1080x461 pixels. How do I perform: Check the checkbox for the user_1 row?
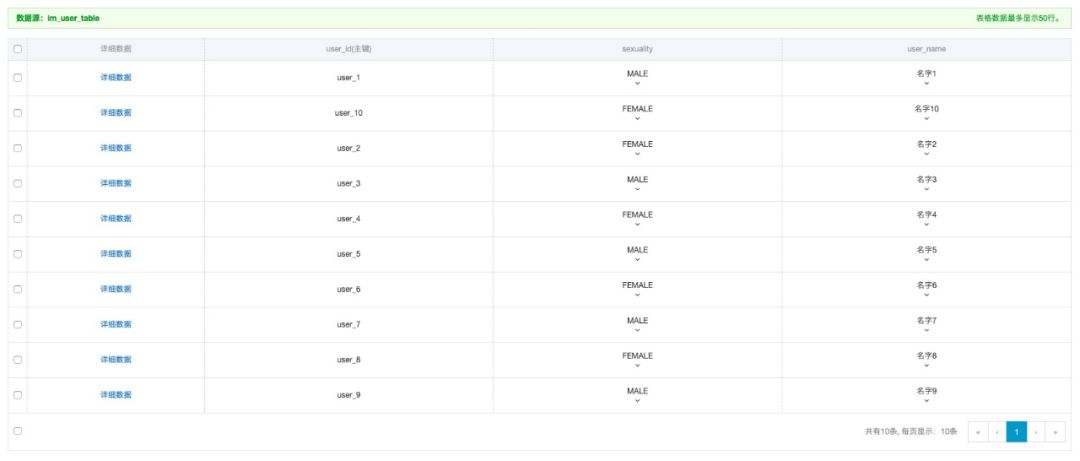pyautogui.click(x=18, y=78)
